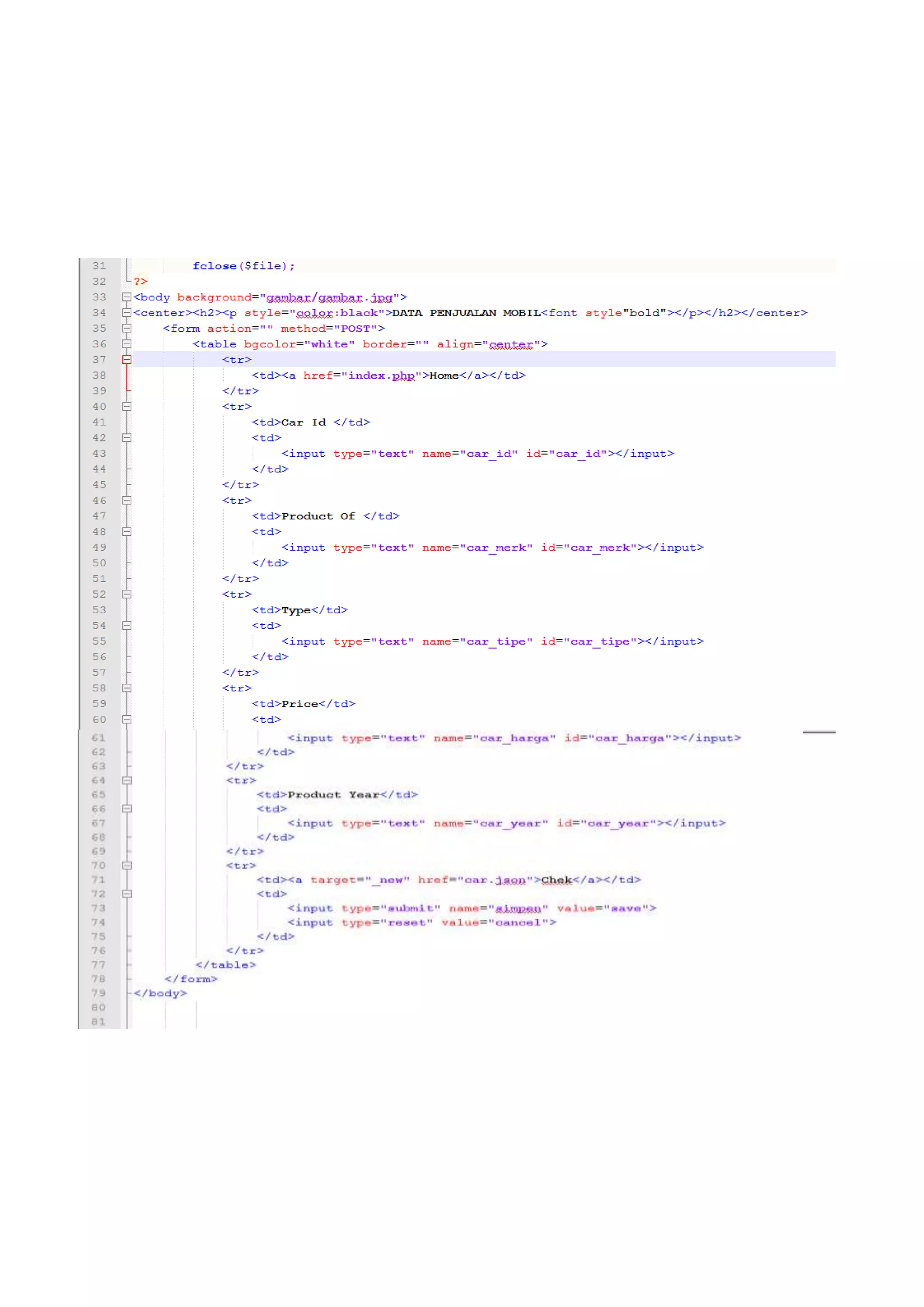Screen dimensions: 924x1307
Task: Click line number 31 in the gutter
Action: click(x=100, y=266)
